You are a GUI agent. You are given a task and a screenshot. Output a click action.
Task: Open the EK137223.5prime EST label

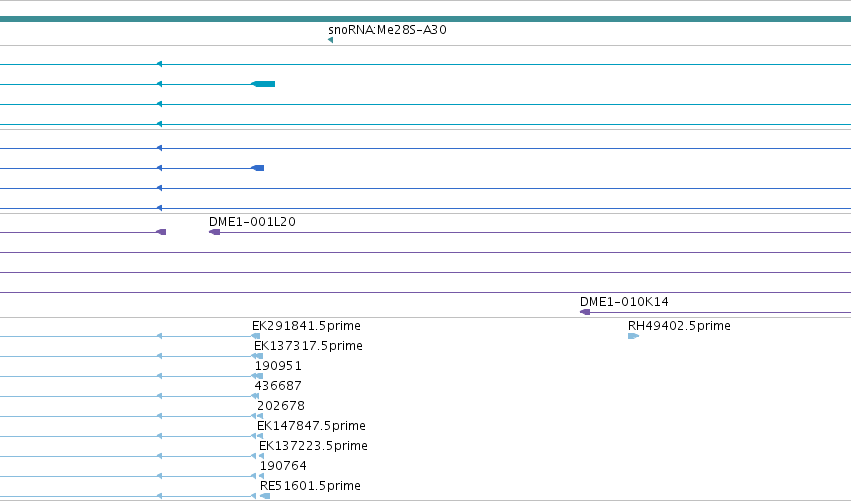point(313,446)
